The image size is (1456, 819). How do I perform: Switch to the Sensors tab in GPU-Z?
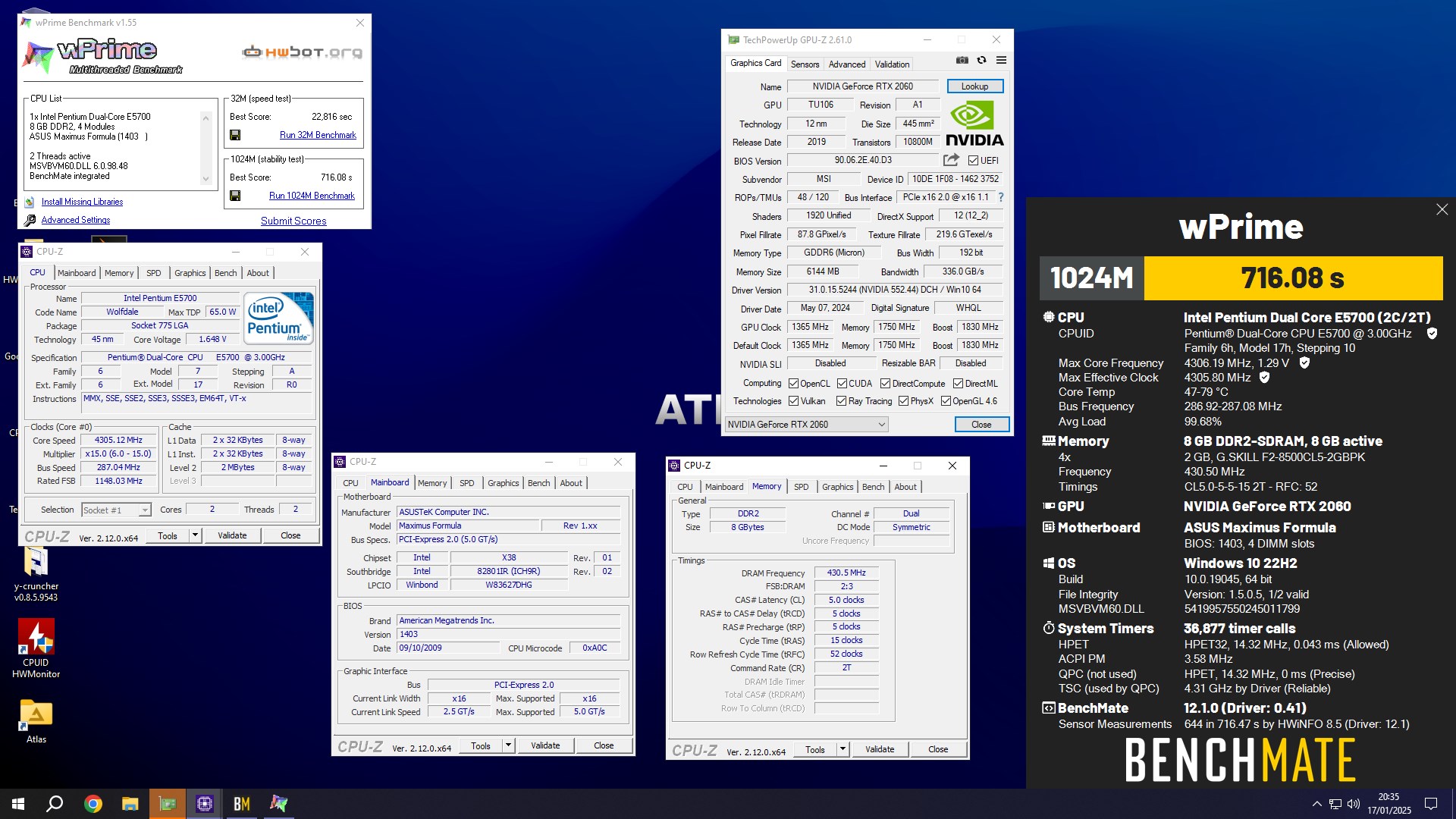coord(805,64)
